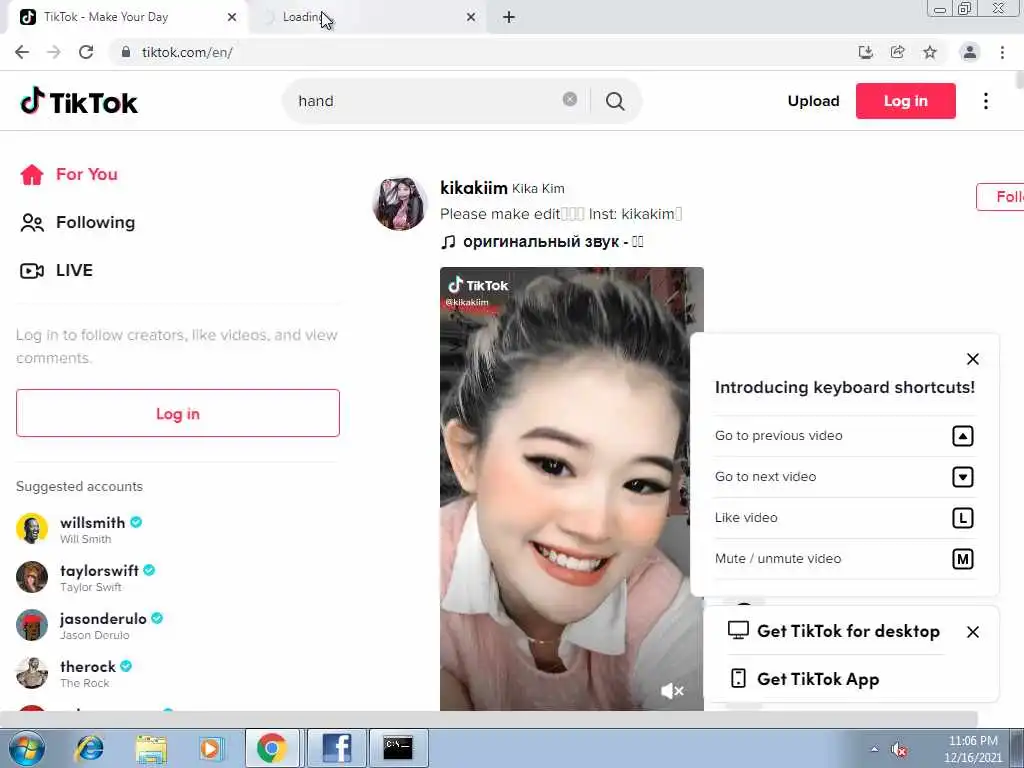
Task: Open Windows Explorer folder in taskbar
Action: coord(151,748)
